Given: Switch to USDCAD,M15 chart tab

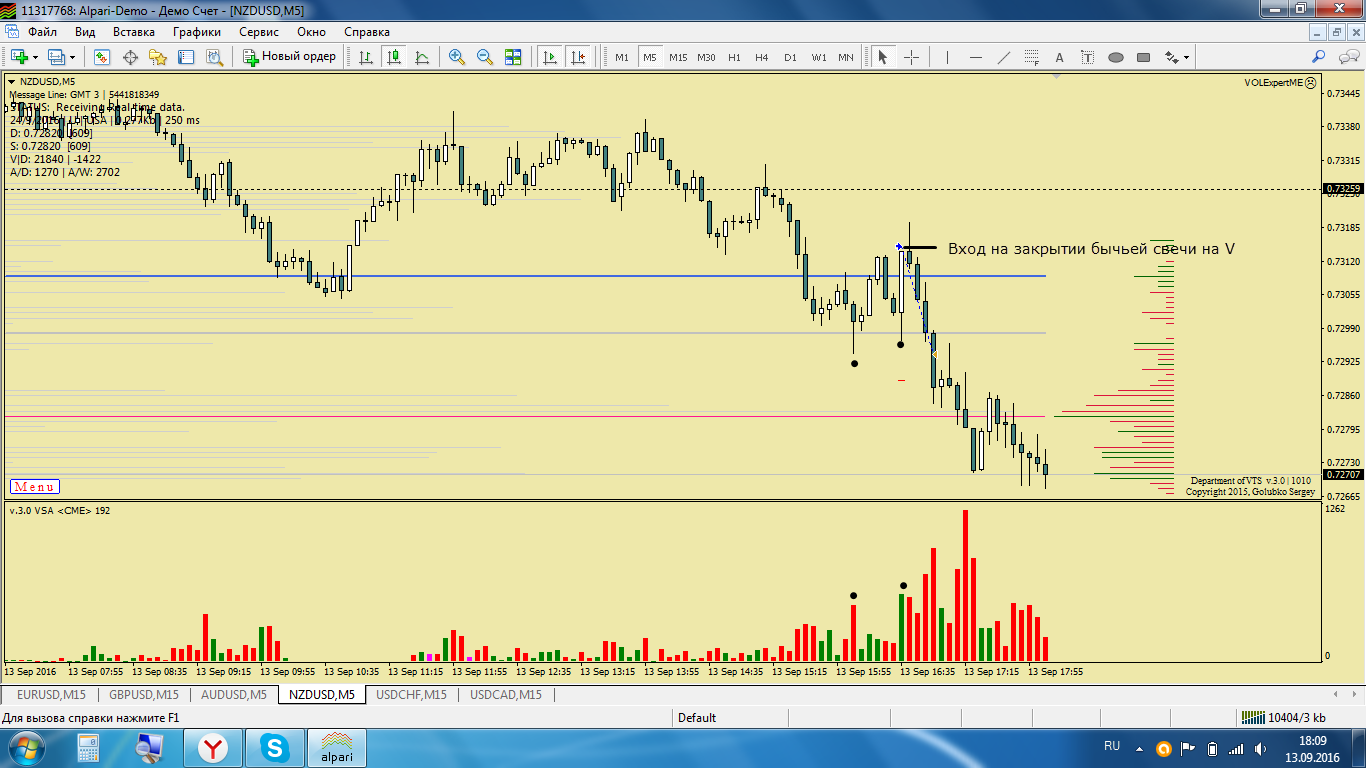Looking at the screenshot, I should tap(508, 694).
